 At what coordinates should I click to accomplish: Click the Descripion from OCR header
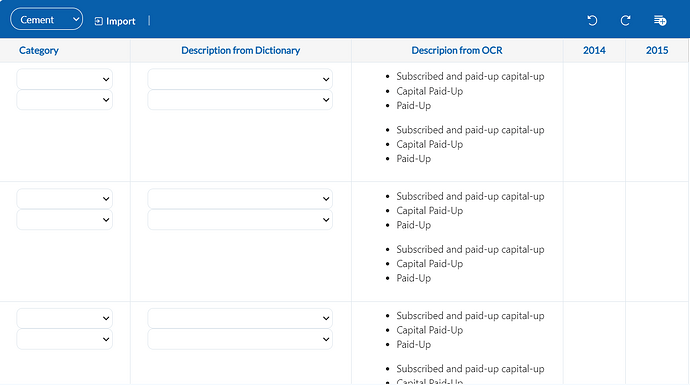point(457,50)
